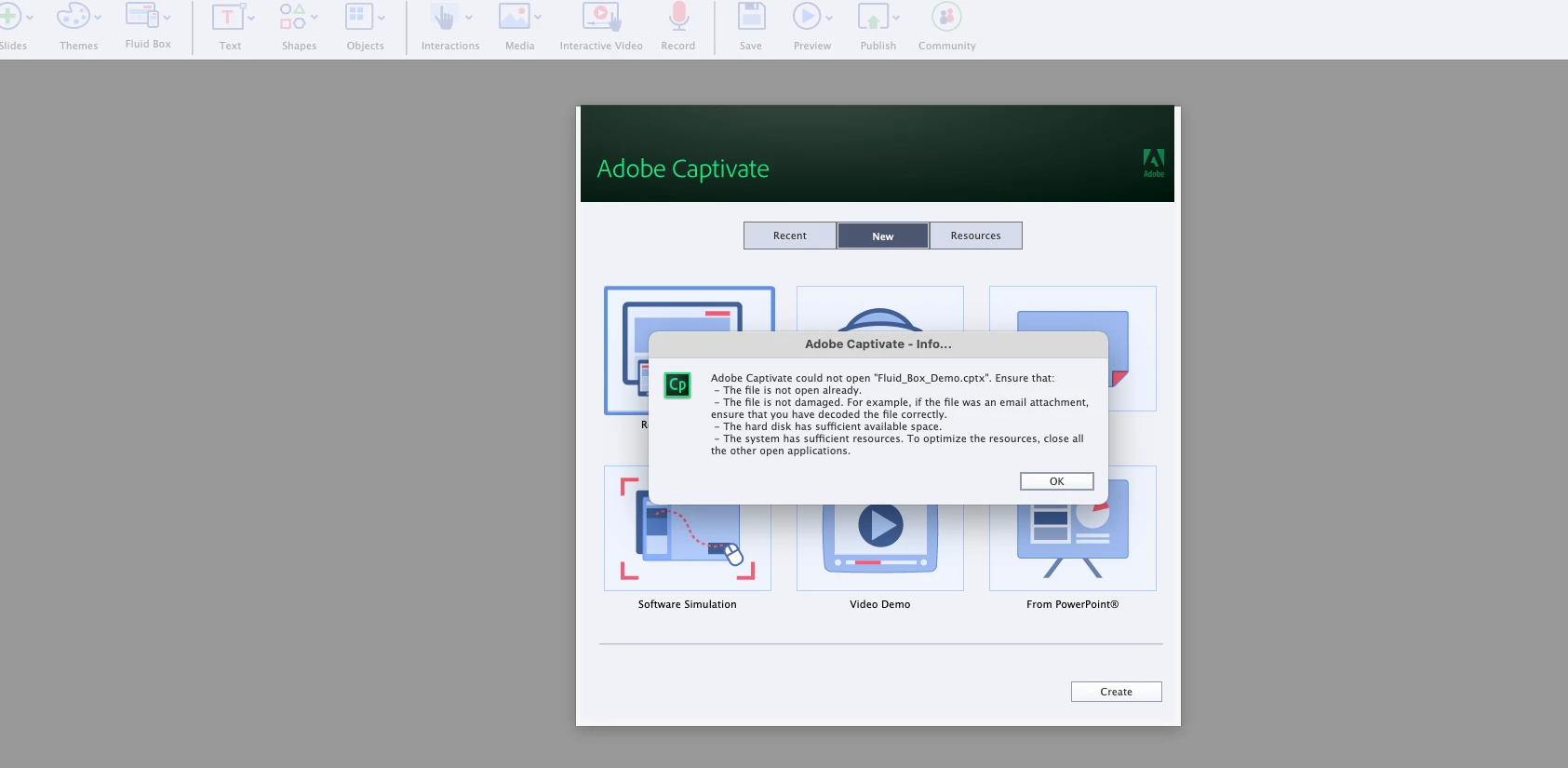Open the Shapes toolbar icon
Screen dimensions: 1568x768
coord(293,16)
